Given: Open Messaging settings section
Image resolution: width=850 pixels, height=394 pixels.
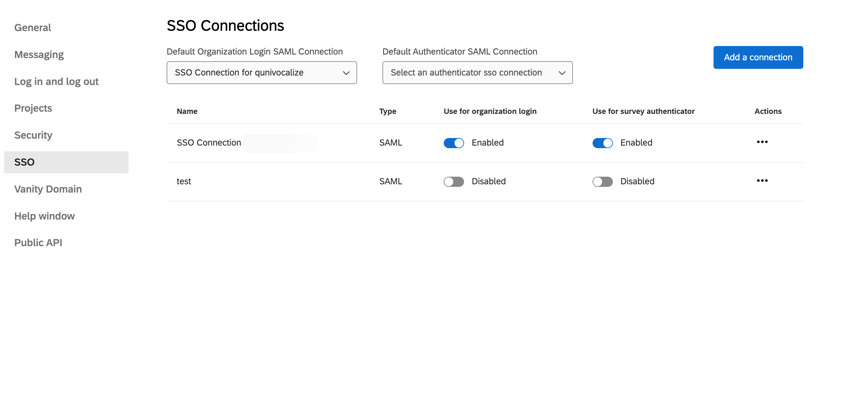Looking at the screenshot, I should (x=39, y=55).
